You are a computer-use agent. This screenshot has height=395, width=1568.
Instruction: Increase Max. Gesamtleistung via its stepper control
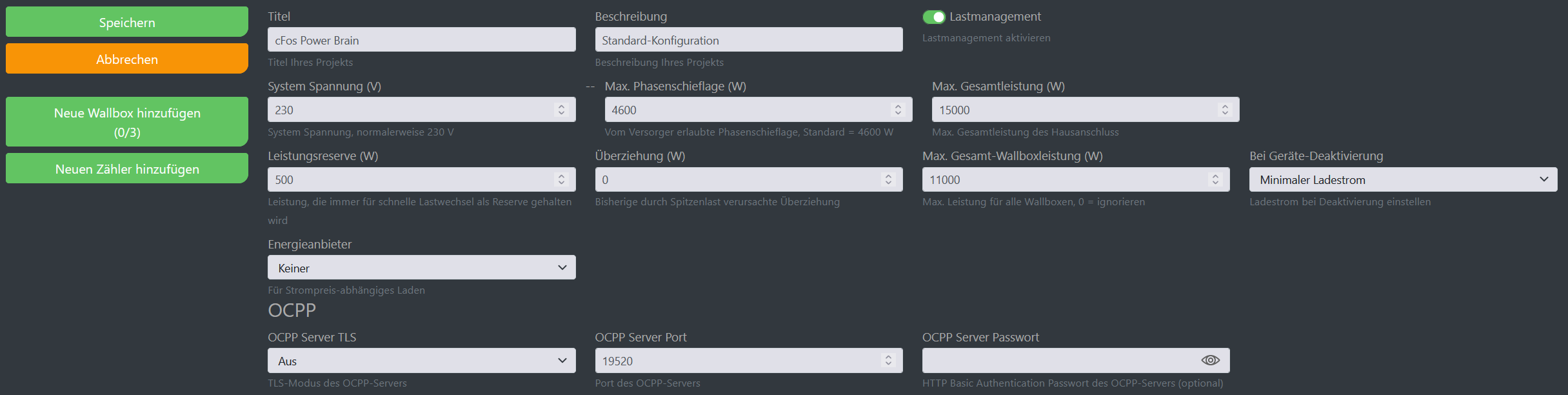pyautogui.click(x=1224, y=106)
